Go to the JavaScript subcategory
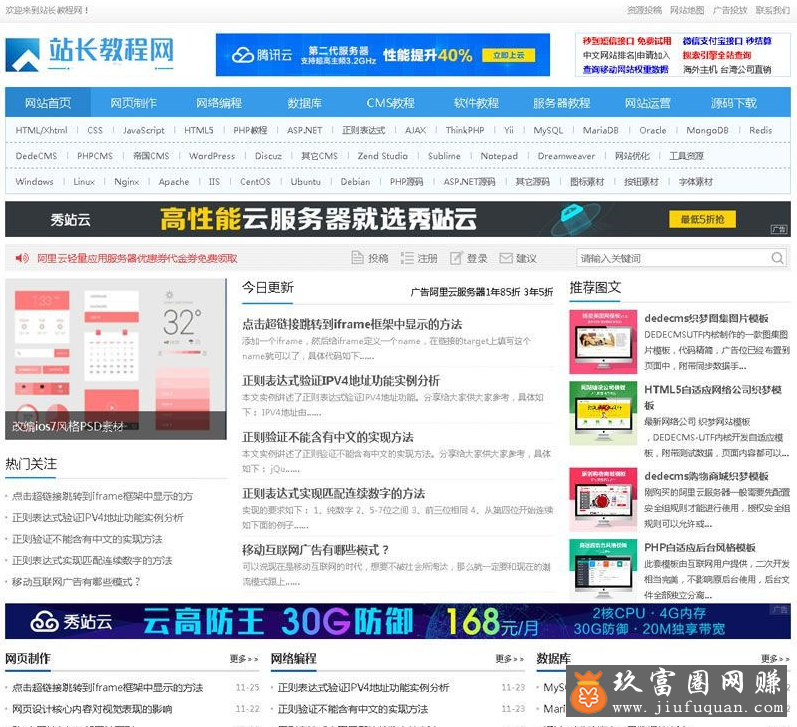Image resolution: width=797 pixels, height=727 pixels. pos(143,130)
